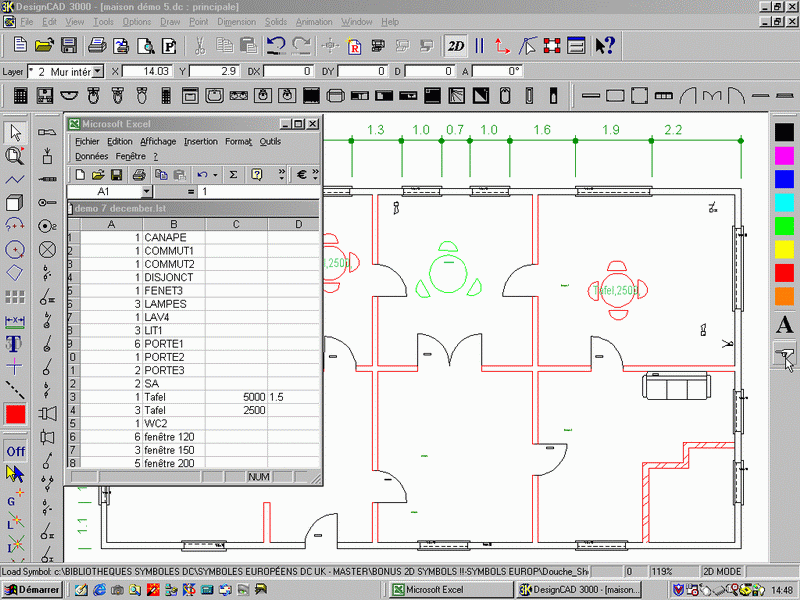Expand more buttons chevron beside Excel help icon
Screen dimensions: 800x600
[x=282, y=175]
